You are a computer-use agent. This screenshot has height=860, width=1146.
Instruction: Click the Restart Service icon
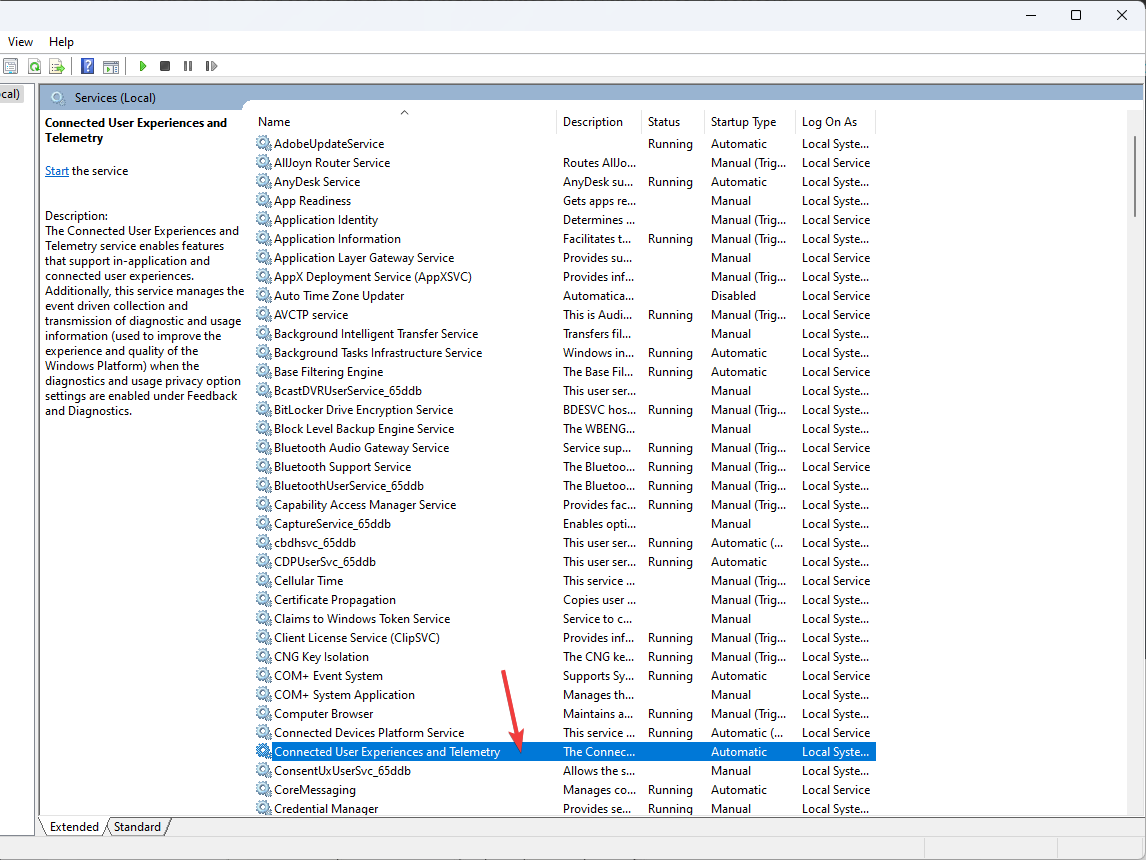211,66
